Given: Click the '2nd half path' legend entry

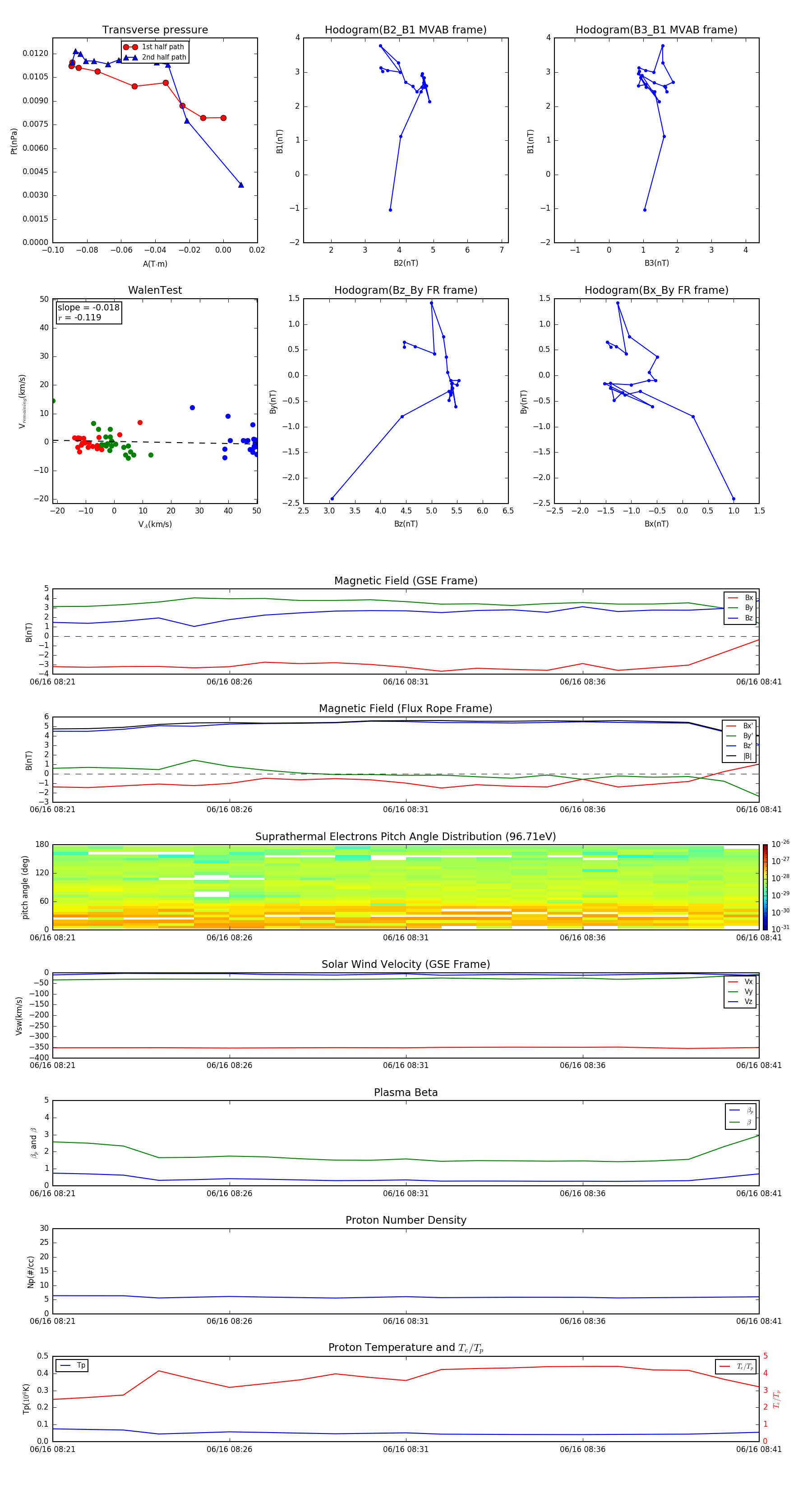Looking at the screenshot, I should pyautogui.click(x=155, y=57).
